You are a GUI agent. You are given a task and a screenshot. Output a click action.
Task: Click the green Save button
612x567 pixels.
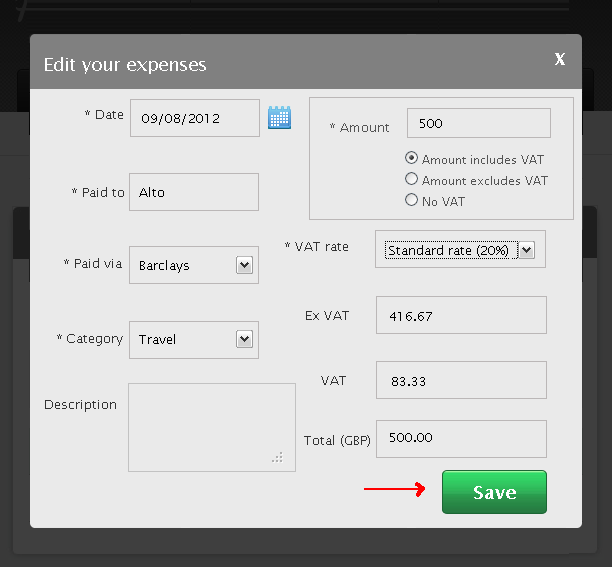click(494, 492)
